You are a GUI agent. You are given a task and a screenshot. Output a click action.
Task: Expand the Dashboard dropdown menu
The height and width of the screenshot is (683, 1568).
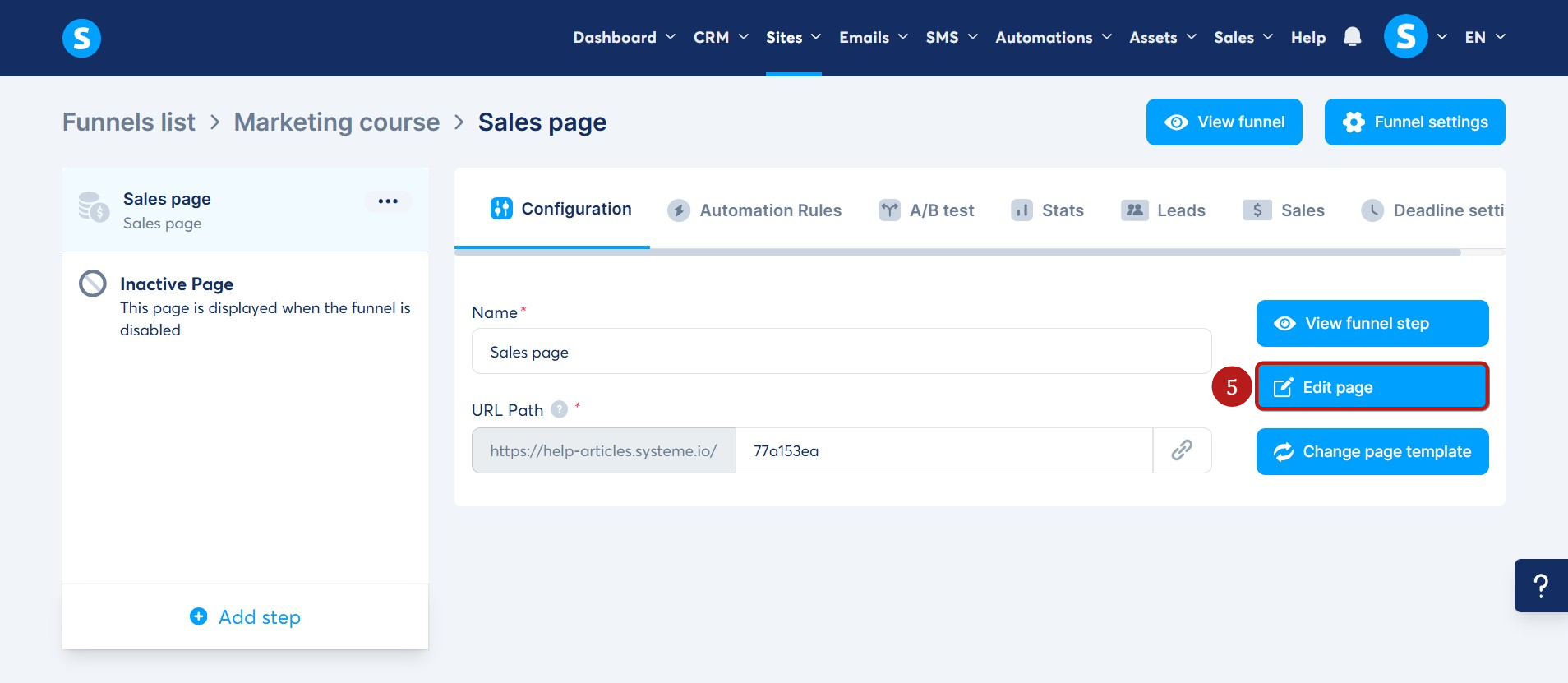(625, 37)
